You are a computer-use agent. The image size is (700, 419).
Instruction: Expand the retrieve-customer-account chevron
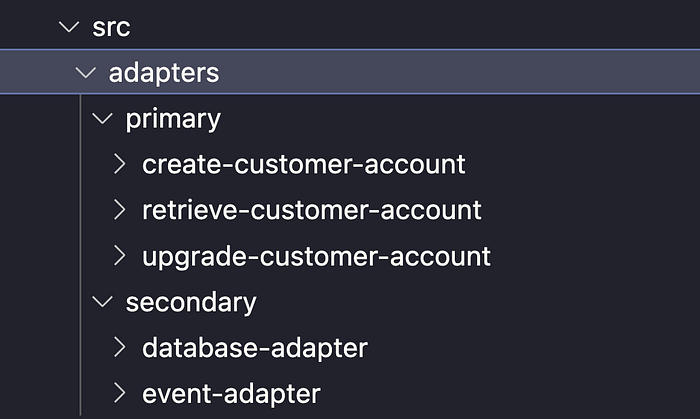click(119, 210)
